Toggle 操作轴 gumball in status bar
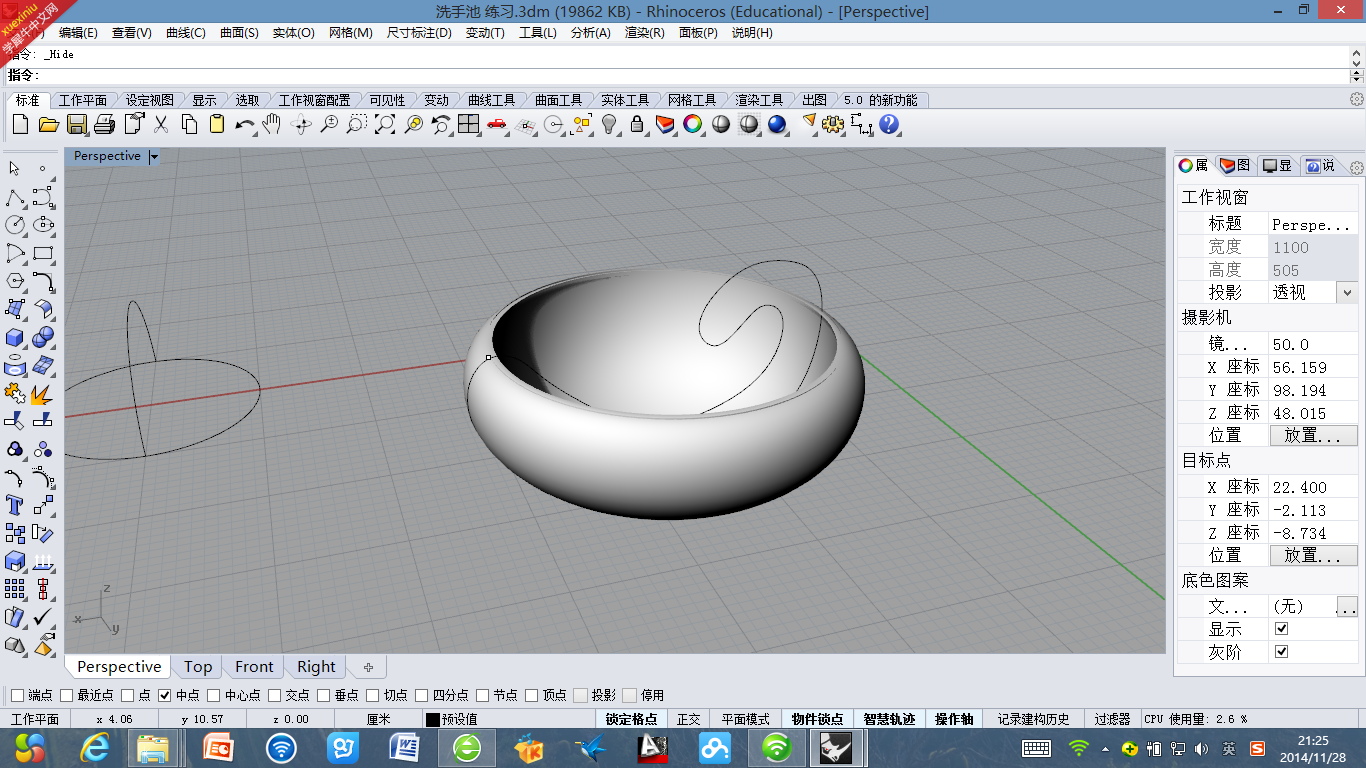 954,719
